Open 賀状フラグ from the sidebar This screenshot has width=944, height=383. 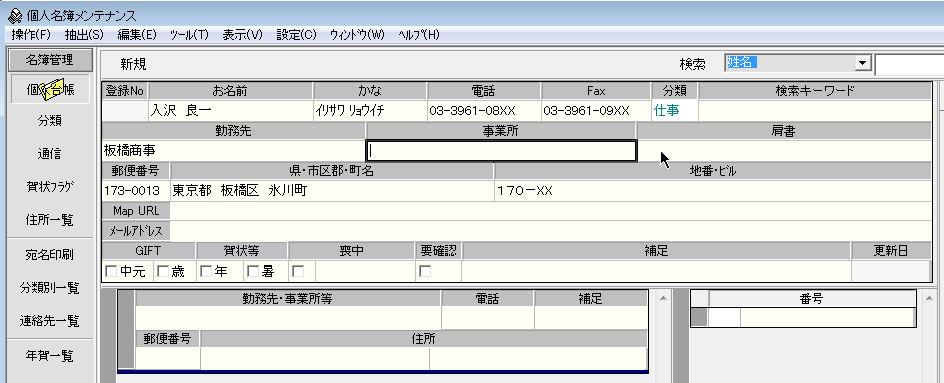pos(50,187)
